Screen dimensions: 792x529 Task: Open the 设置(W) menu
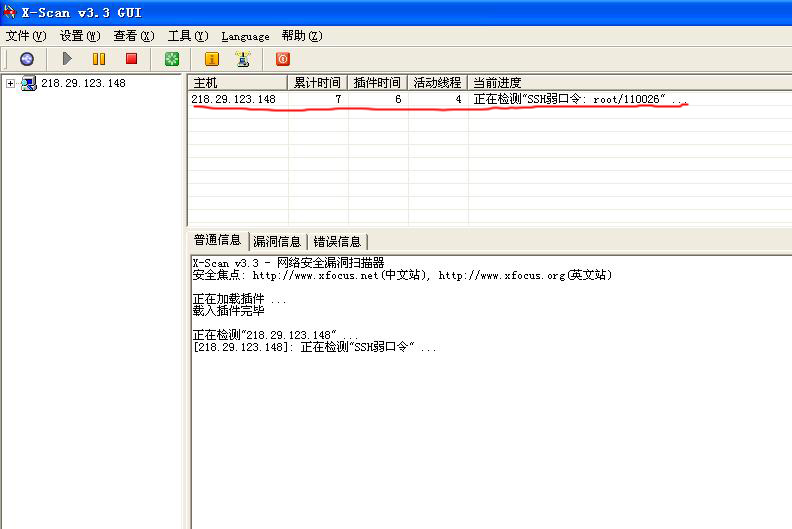coord(80,36)
